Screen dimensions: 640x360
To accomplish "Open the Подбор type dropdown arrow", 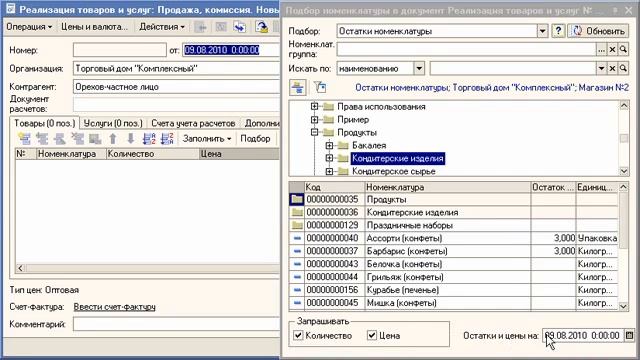I will [x=542, y=31].
